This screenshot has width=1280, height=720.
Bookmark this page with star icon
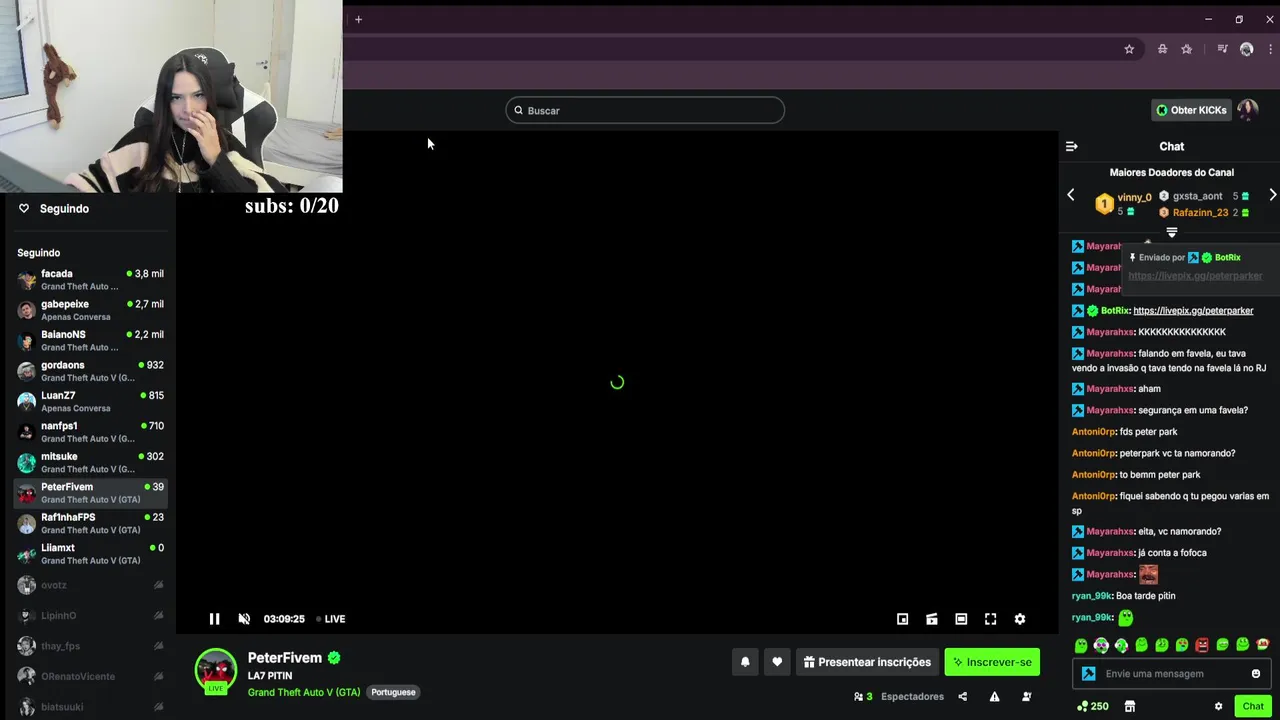(x=1129, y=49)
